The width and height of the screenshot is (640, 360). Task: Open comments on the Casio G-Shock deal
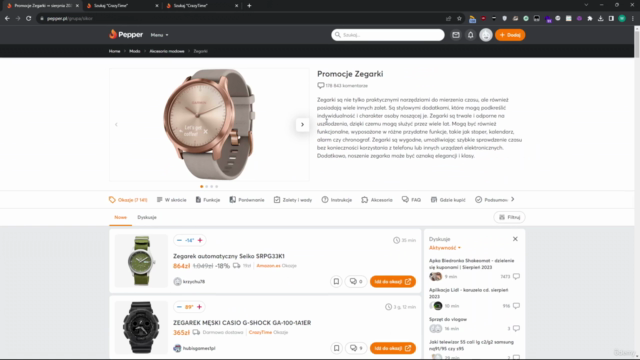point(356,348)
